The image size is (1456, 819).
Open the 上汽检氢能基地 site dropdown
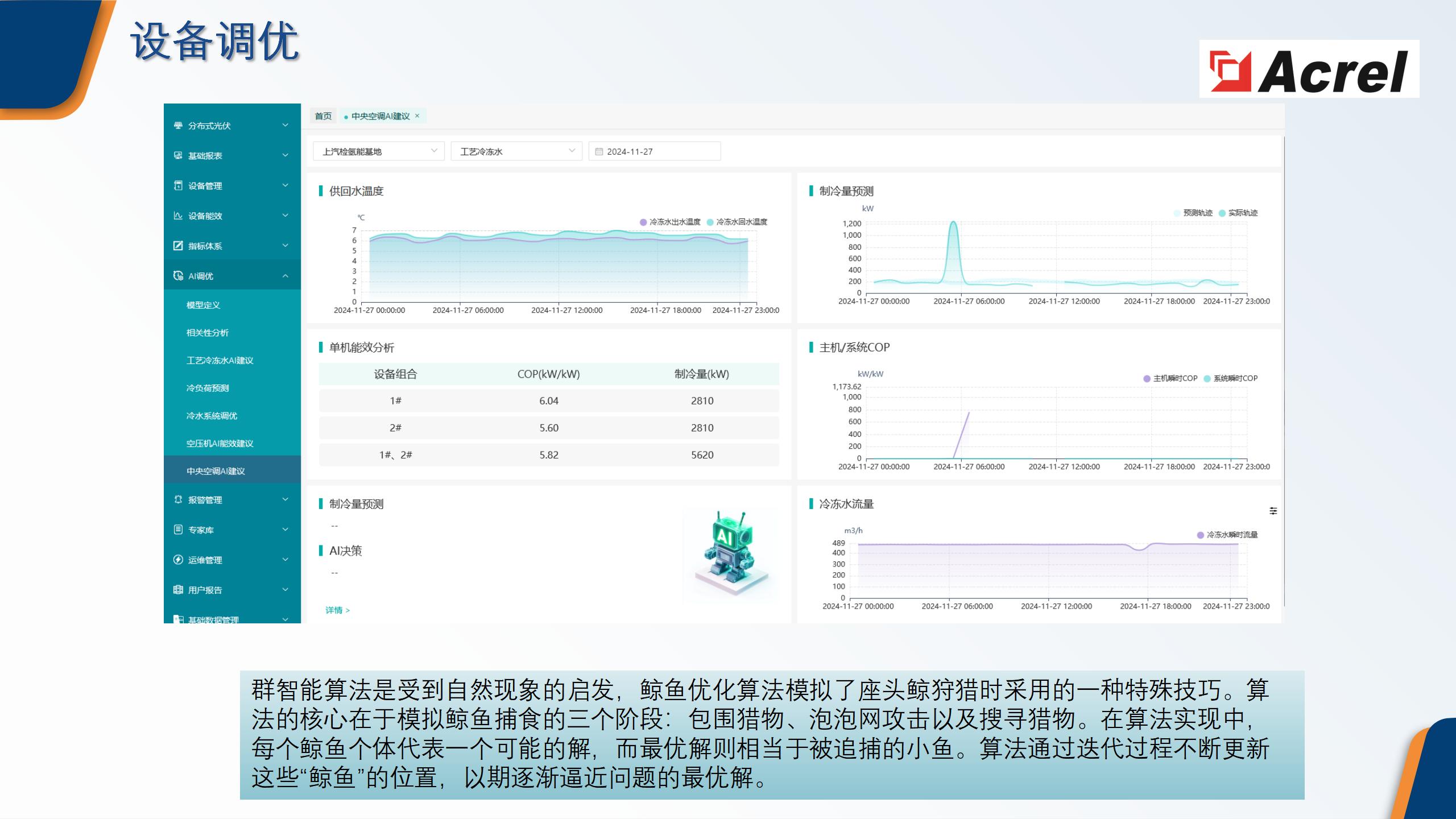click(378, 151)
